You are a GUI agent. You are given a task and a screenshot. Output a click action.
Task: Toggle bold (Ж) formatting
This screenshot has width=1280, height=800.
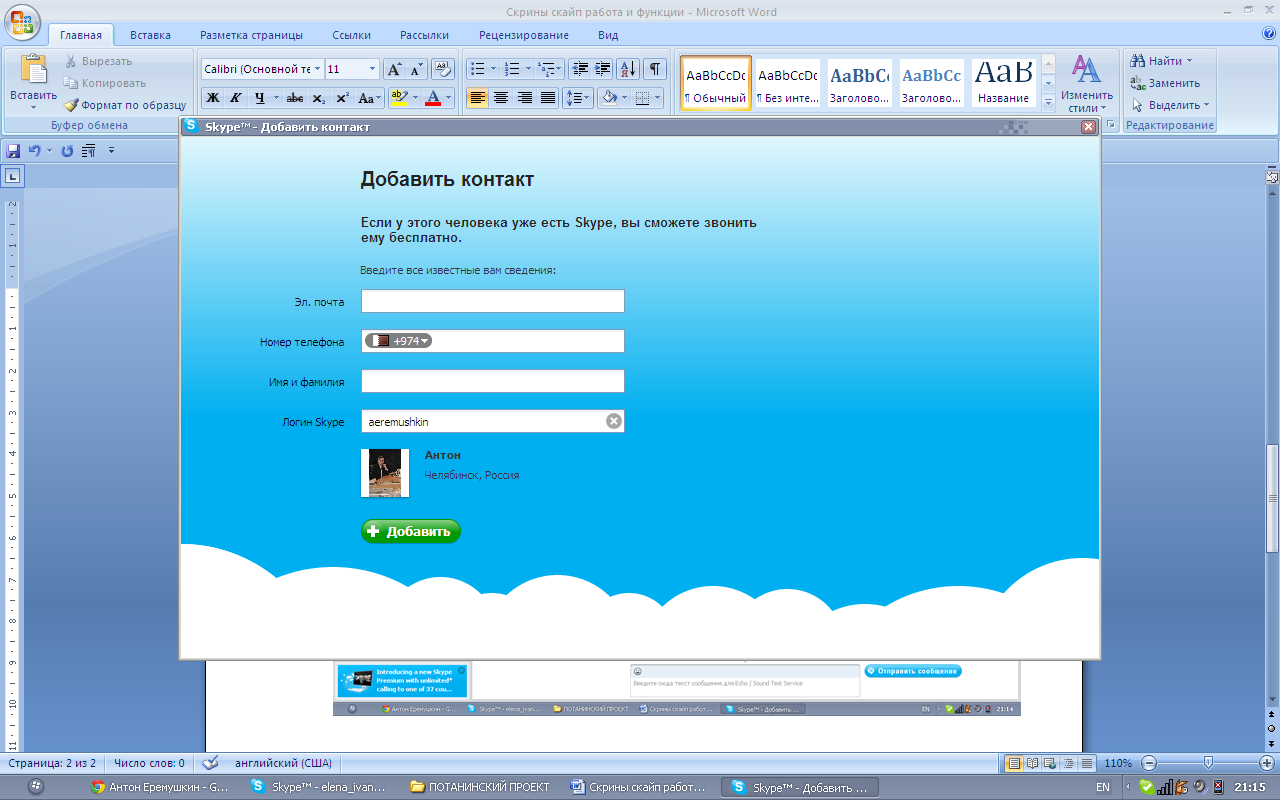(212, 98)
